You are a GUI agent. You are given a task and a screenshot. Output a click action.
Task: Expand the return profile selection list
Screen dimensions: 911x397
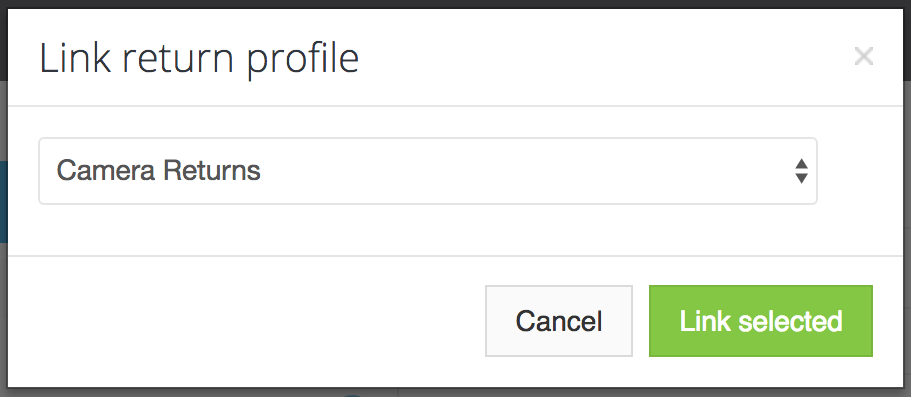click(428, 171)
